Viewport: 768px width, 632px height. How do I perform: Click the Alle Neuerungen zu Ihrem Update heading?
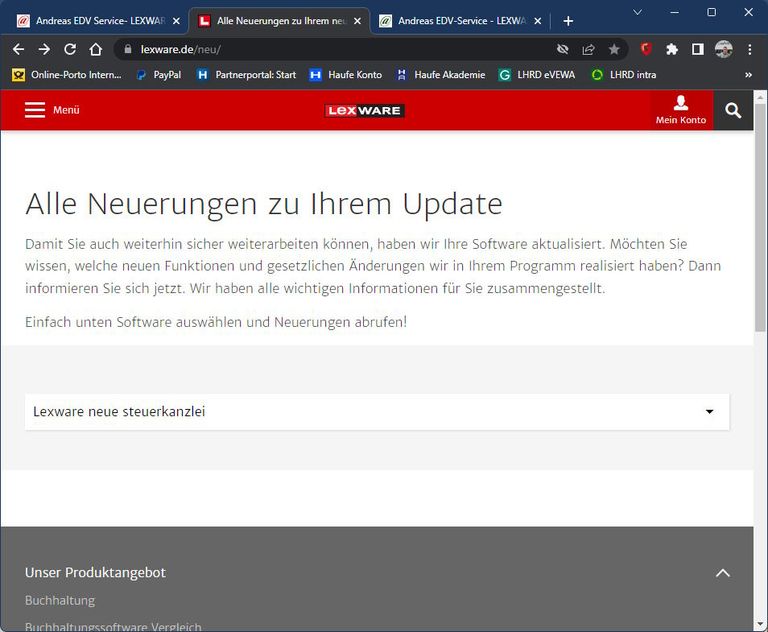(264, 204)
